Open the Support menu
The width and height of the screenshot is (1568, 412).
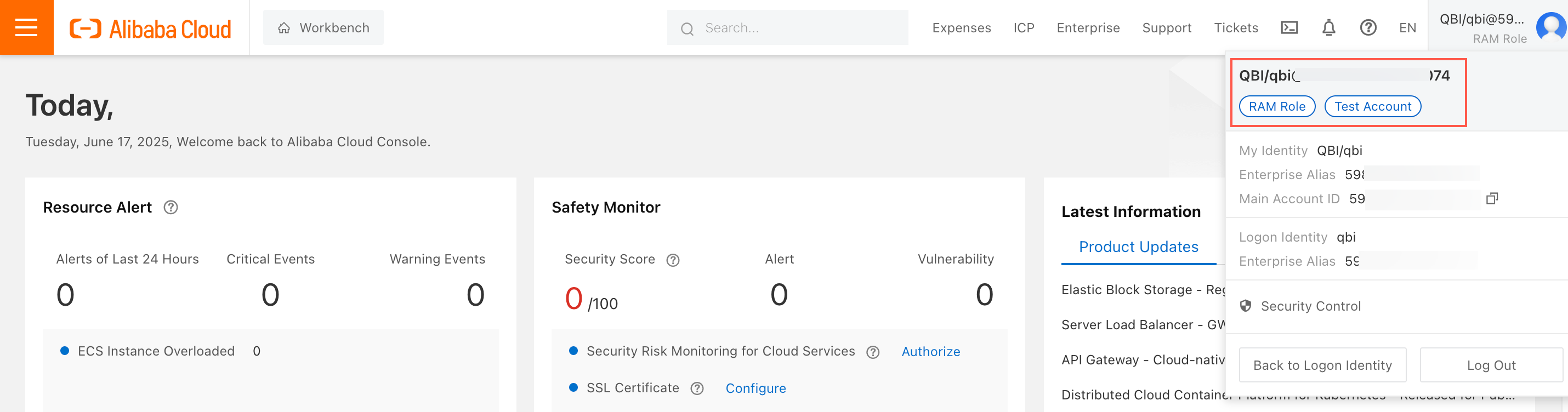pyautogui.click(x=1166, y=28)
